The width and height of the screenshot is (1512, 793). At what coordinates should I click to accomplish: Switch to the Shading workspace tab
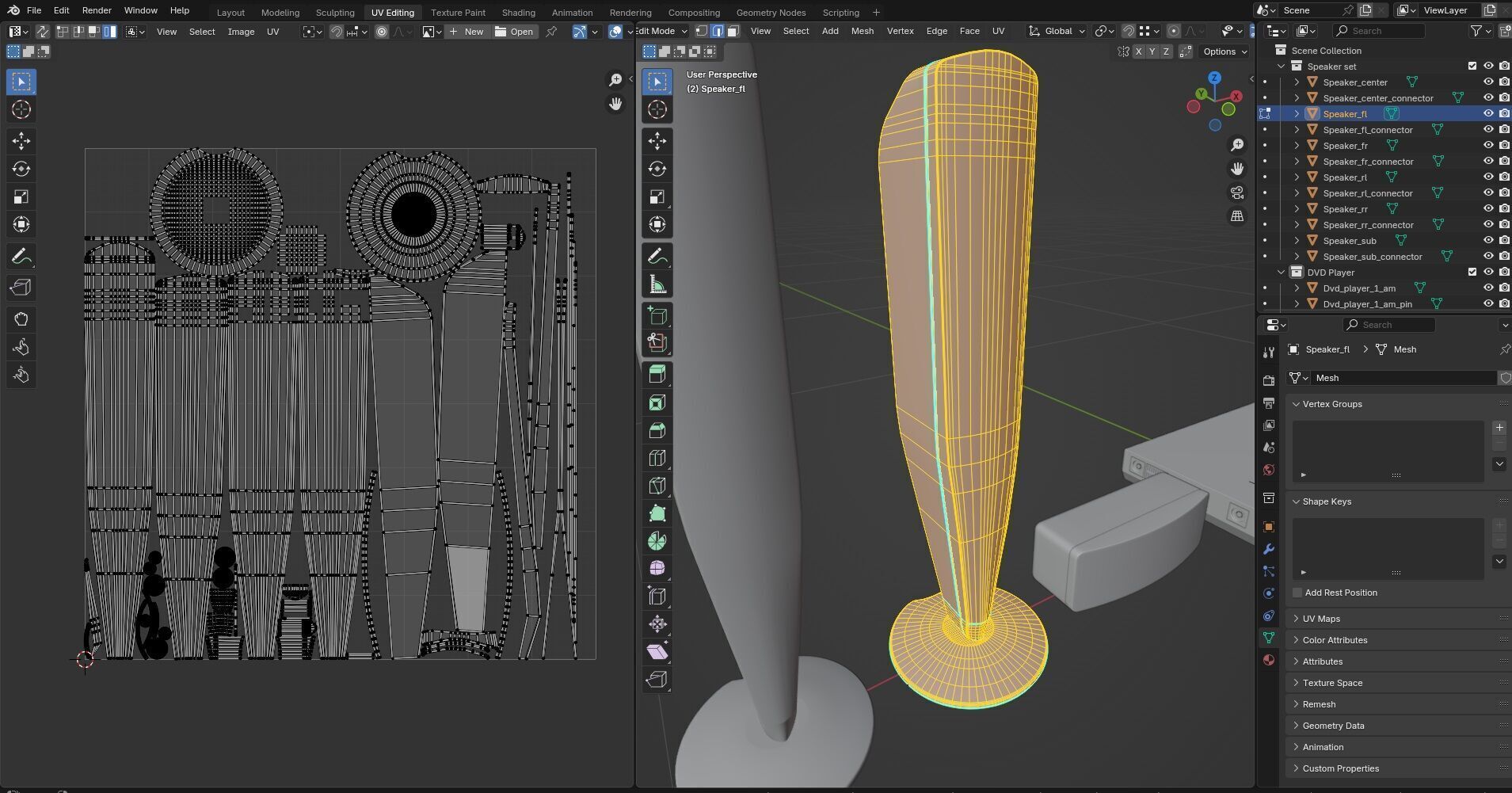[x=519, y=13]
